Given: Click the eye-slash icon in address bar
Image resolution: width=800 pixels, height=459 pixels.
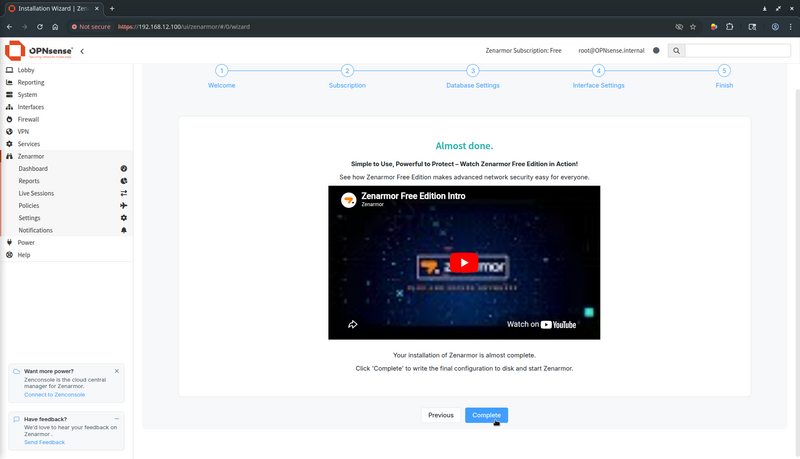Looking at the screenshot, I should (x=679, y=27).
